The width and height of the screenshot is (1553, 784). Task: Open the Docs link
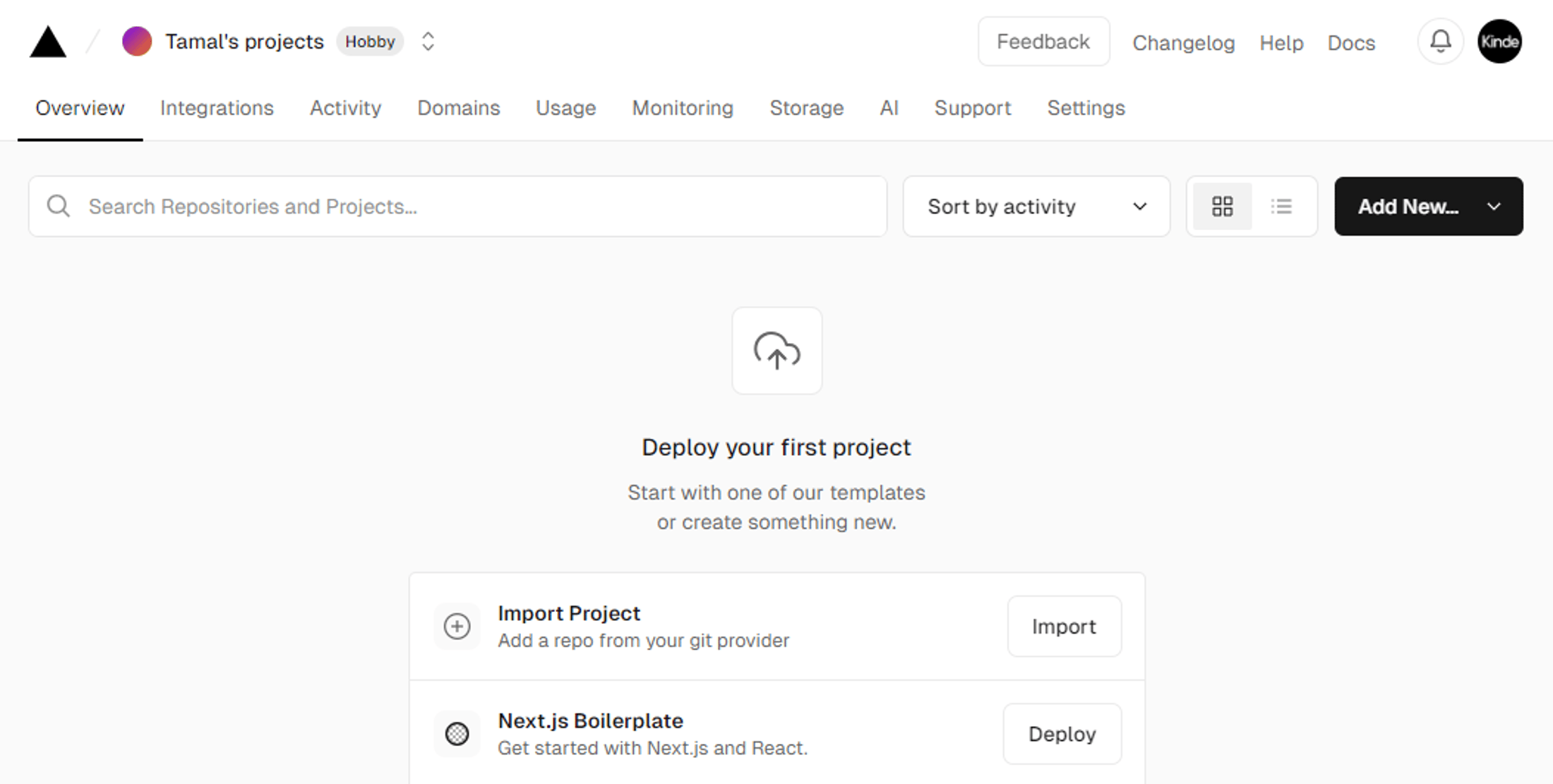[1351, 43]
